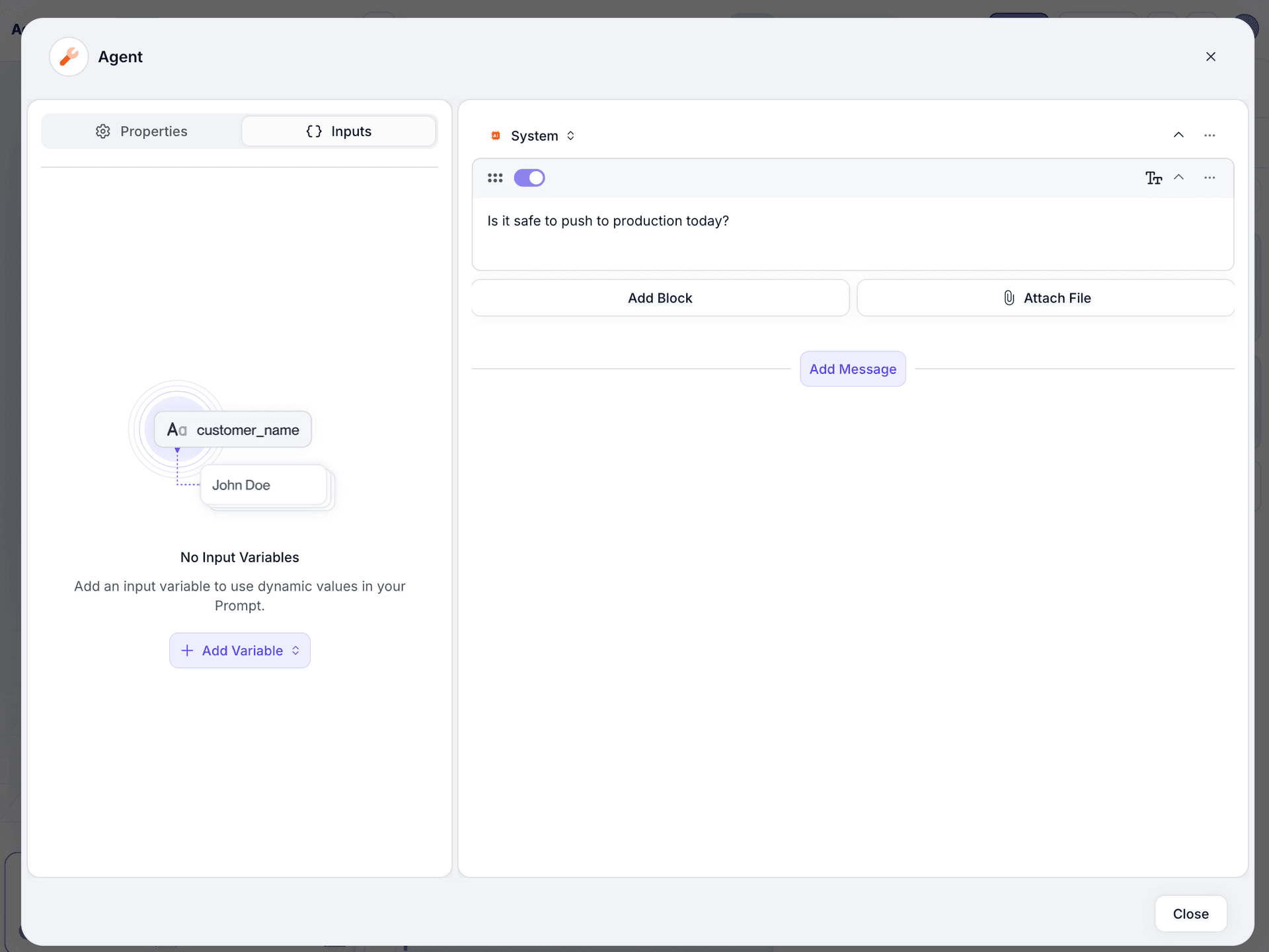This screenshot has width=1269, height=952.
Task: Click the gear icon in the Properties tab
Action: [x=102, y=131]
